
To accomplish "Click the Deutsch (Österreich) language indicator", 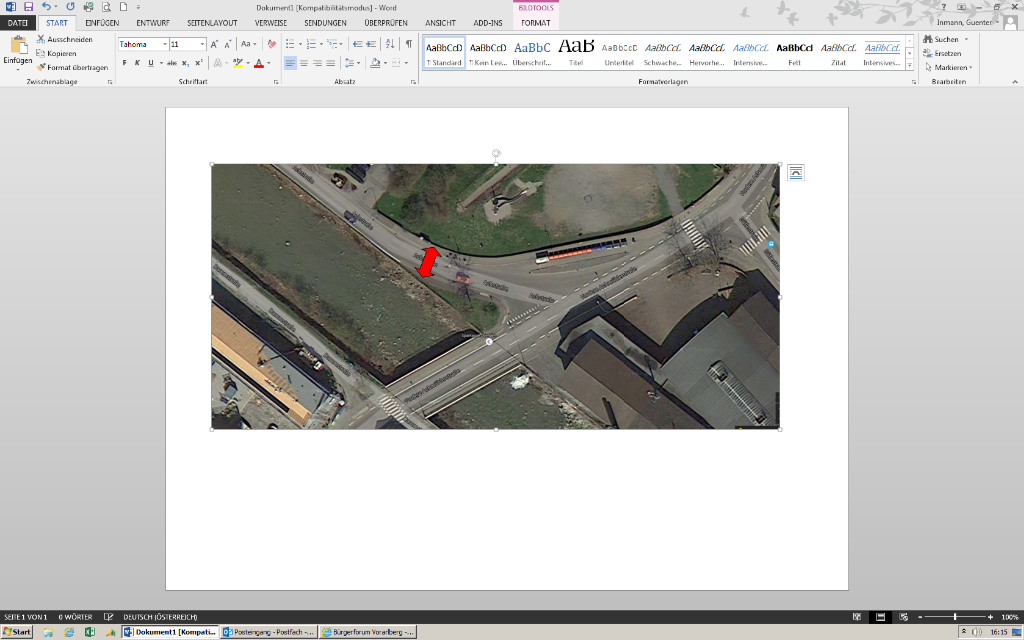I will point(161,617).
